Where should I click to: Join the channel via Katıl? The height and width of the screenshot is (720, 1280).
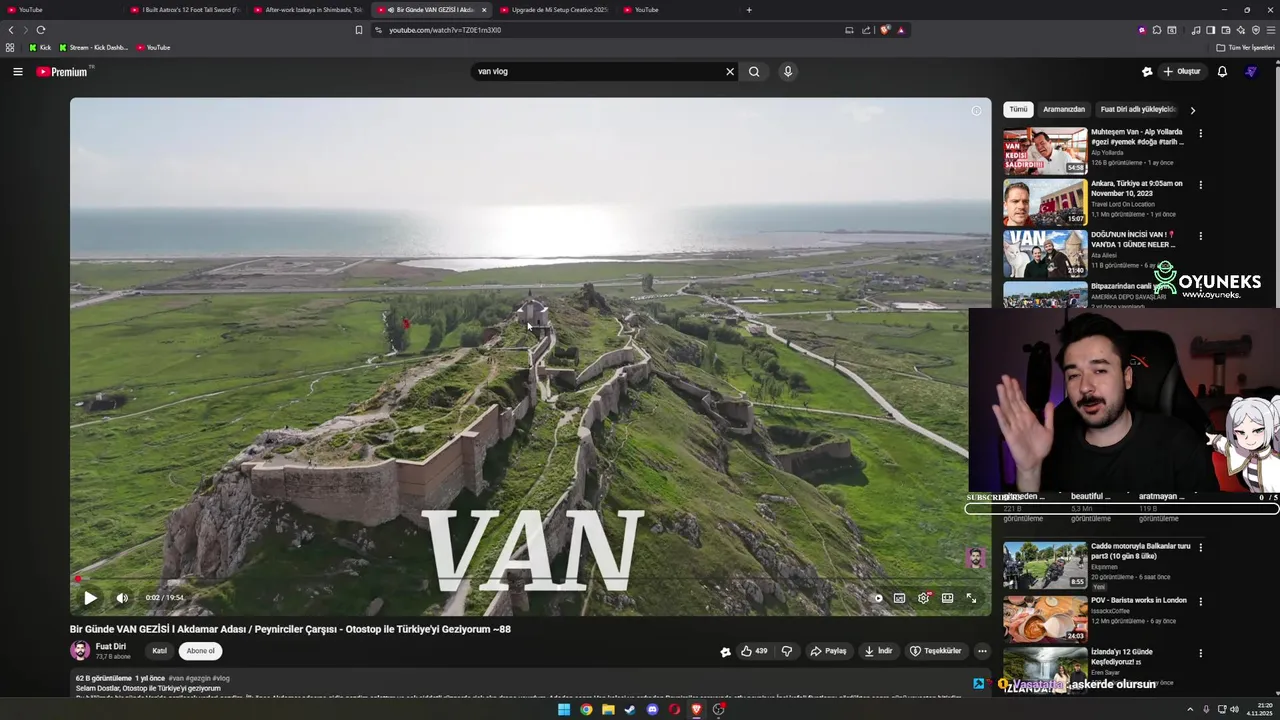159,651
